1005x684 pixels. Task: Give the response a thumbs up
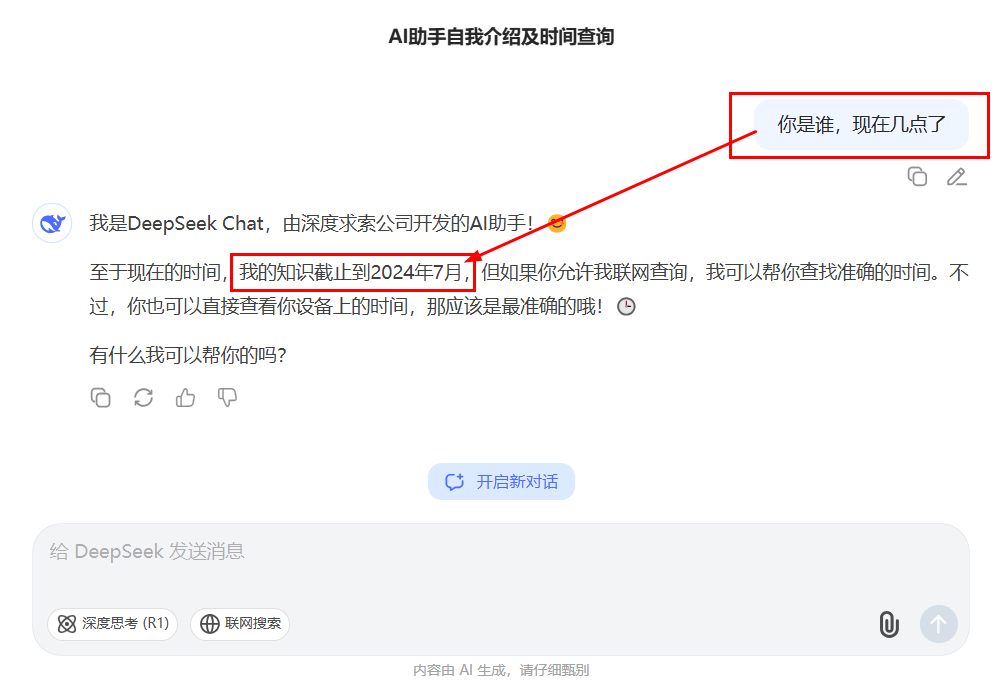[185, 397]
